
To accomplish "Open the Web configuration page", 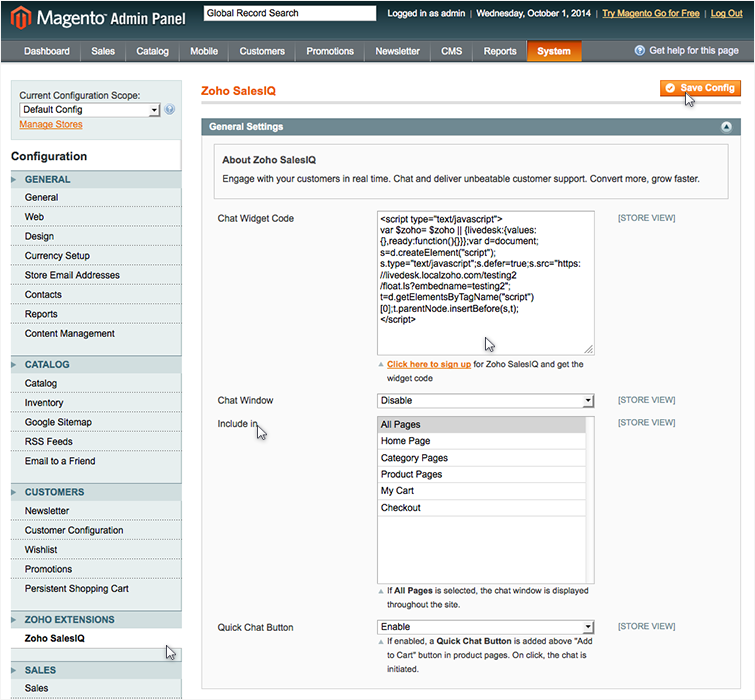I will click(x=96, y=217).
